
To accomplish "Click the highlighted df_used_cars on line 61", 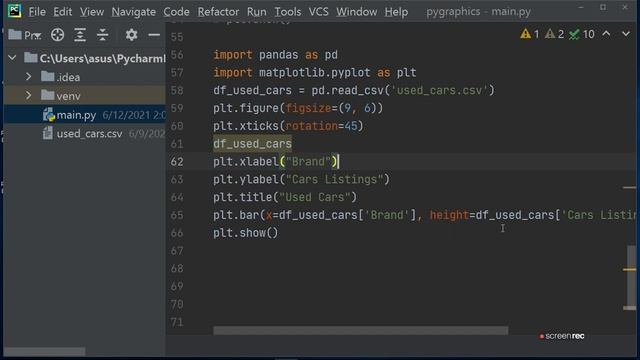I will click(252, 144).
